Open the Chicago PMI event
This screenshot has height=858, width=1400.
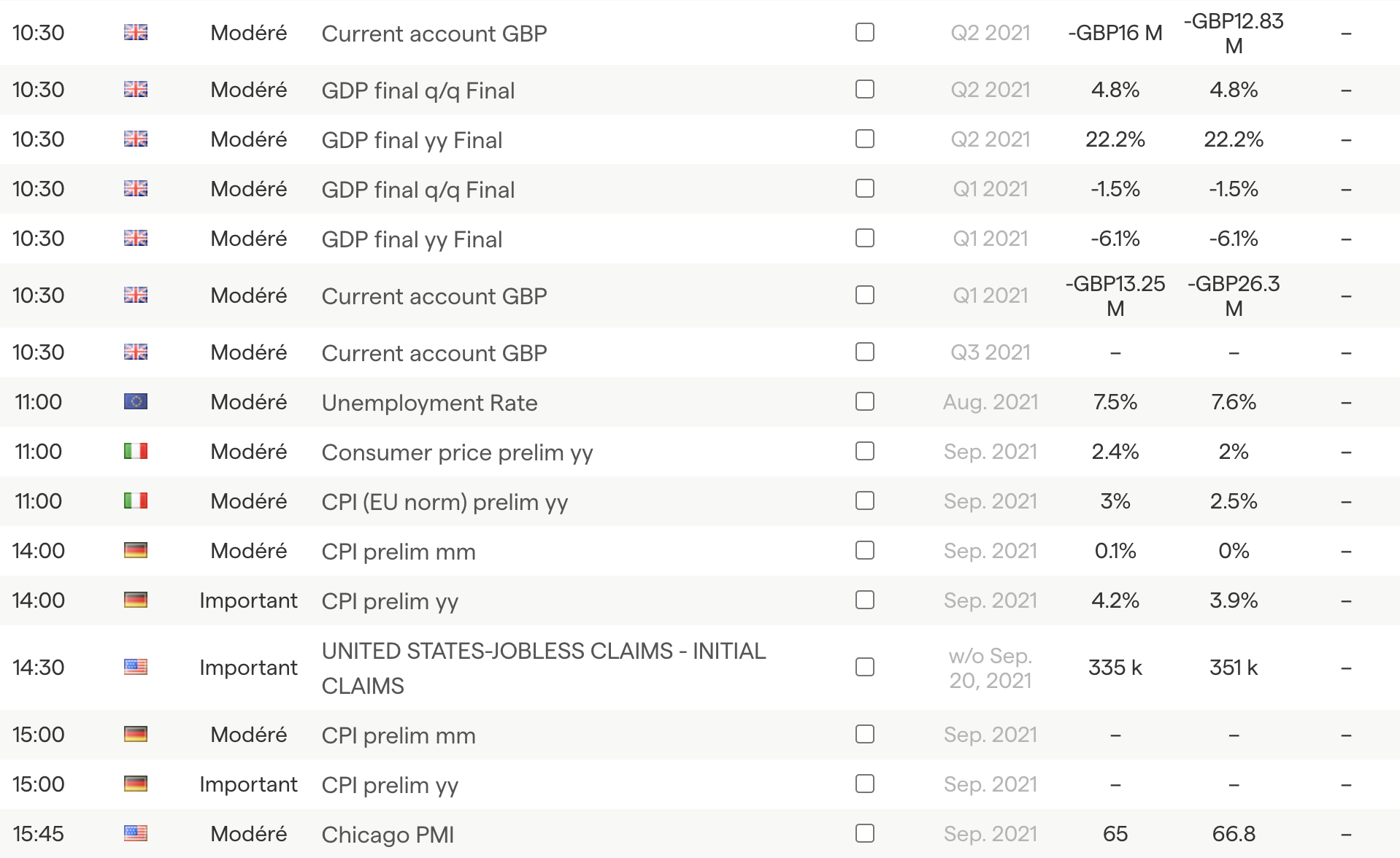click(388, 835)
